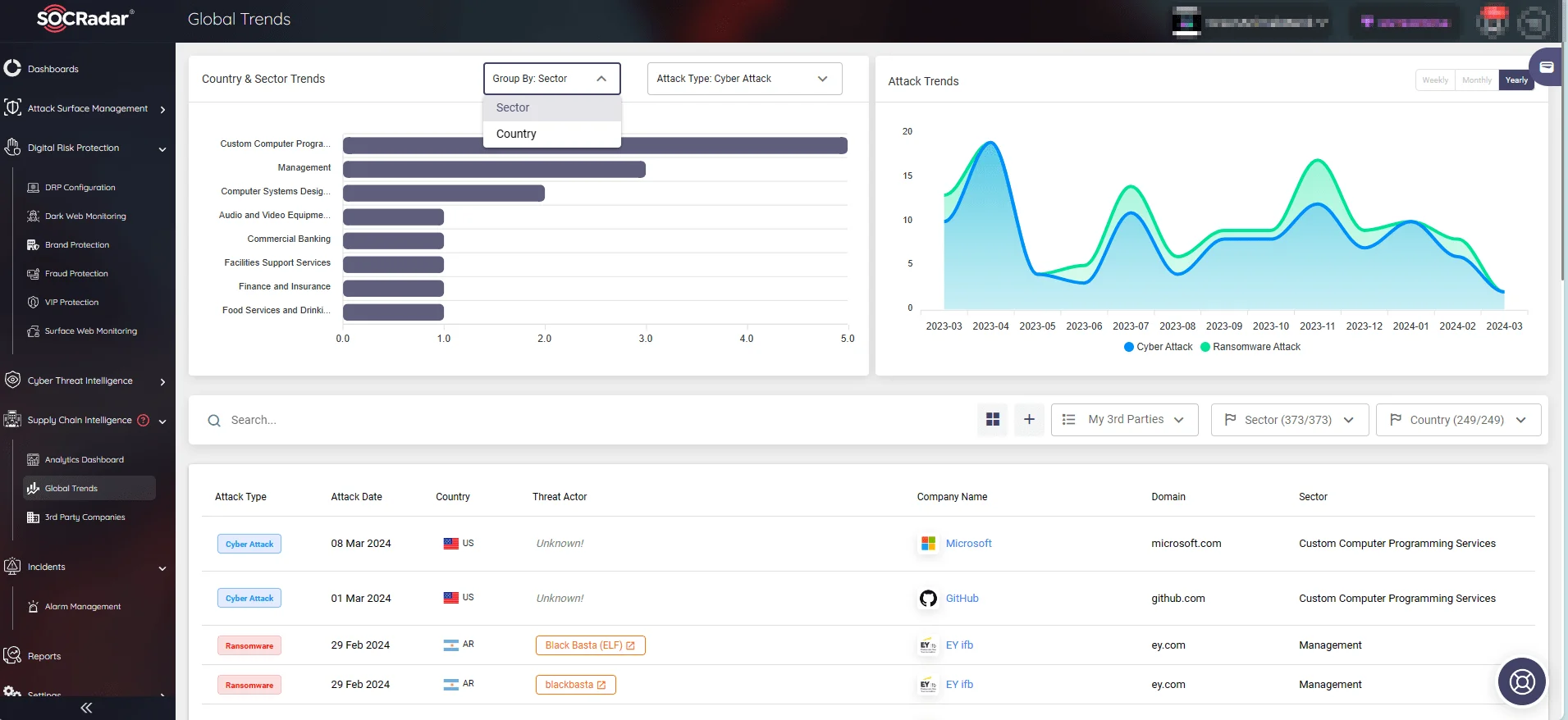
Task: Click the chat message floating icon
Action: tap(1547, 67)
